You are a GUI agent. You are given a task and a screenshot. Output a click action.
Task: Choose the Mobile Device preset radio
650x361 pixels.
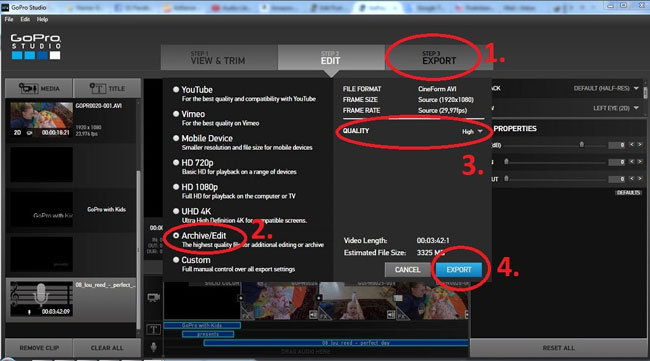click(176, 138)
